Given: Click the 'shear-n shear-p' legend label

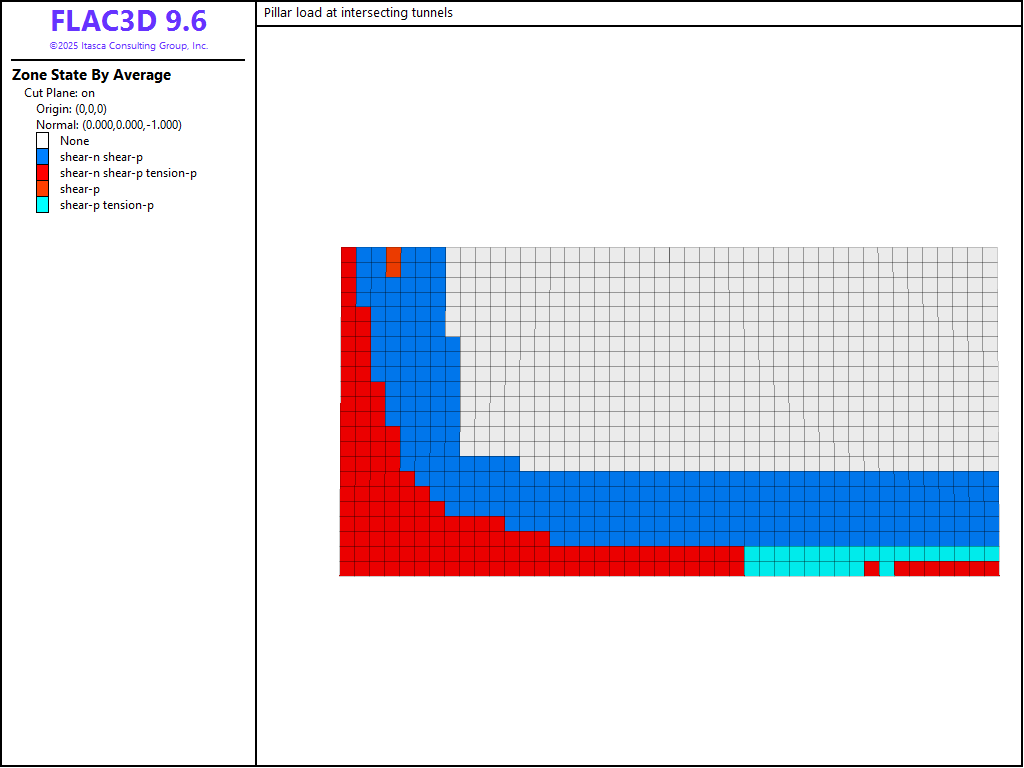Looking at the screenshot, I should pos(101,157).
